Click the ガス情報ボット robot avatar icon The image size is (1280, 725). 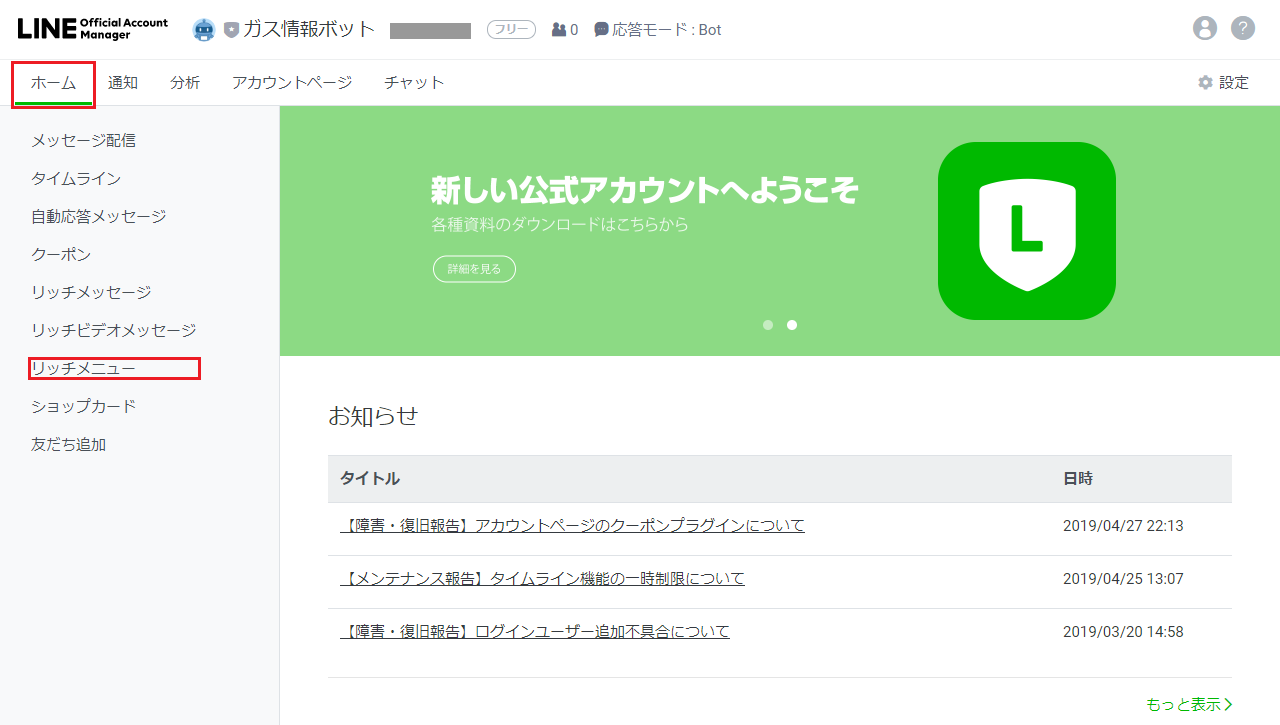click(204, 30)
